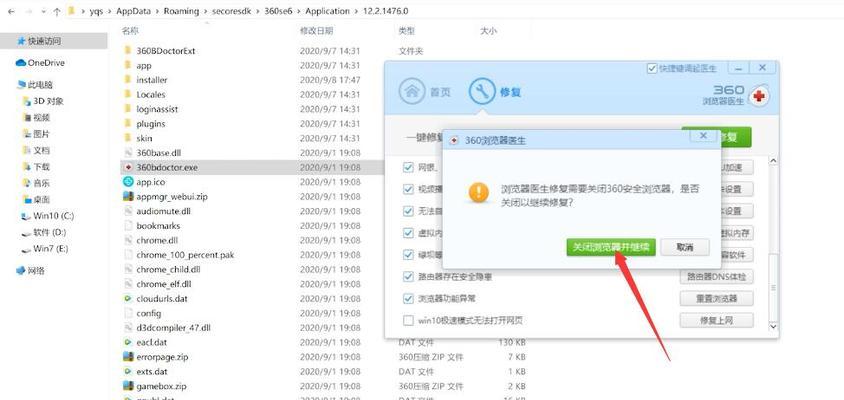Image resolution: width=844 pixels, height=400 pixels.
Task: Click the Win10 (C:) drive icon
Action: pyautogui.click(x=26, y=216)
